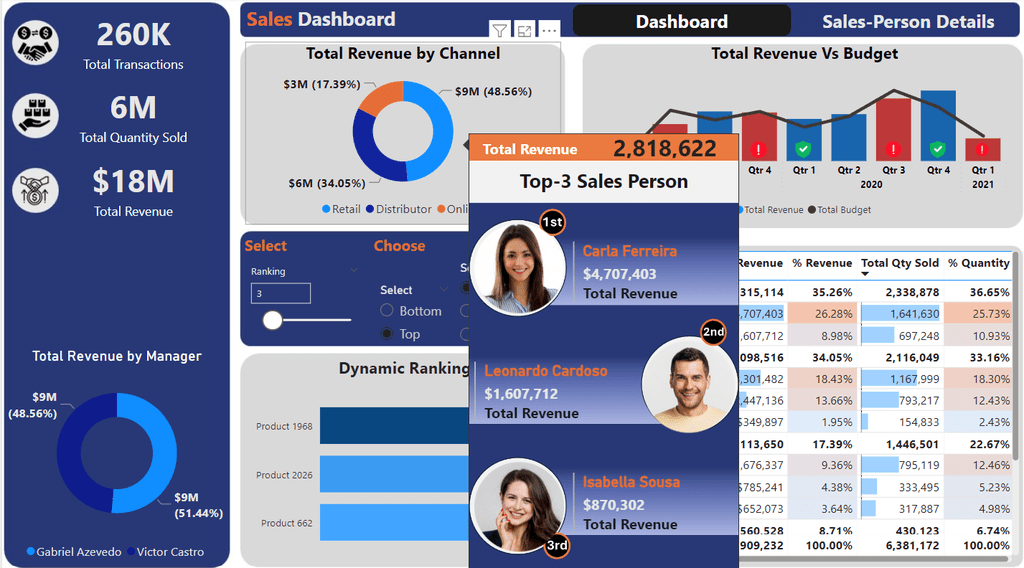Click red alert icon above Qtr 4 2019
The height and width of the screenshot is (568, 1024).
click(758, 150)
